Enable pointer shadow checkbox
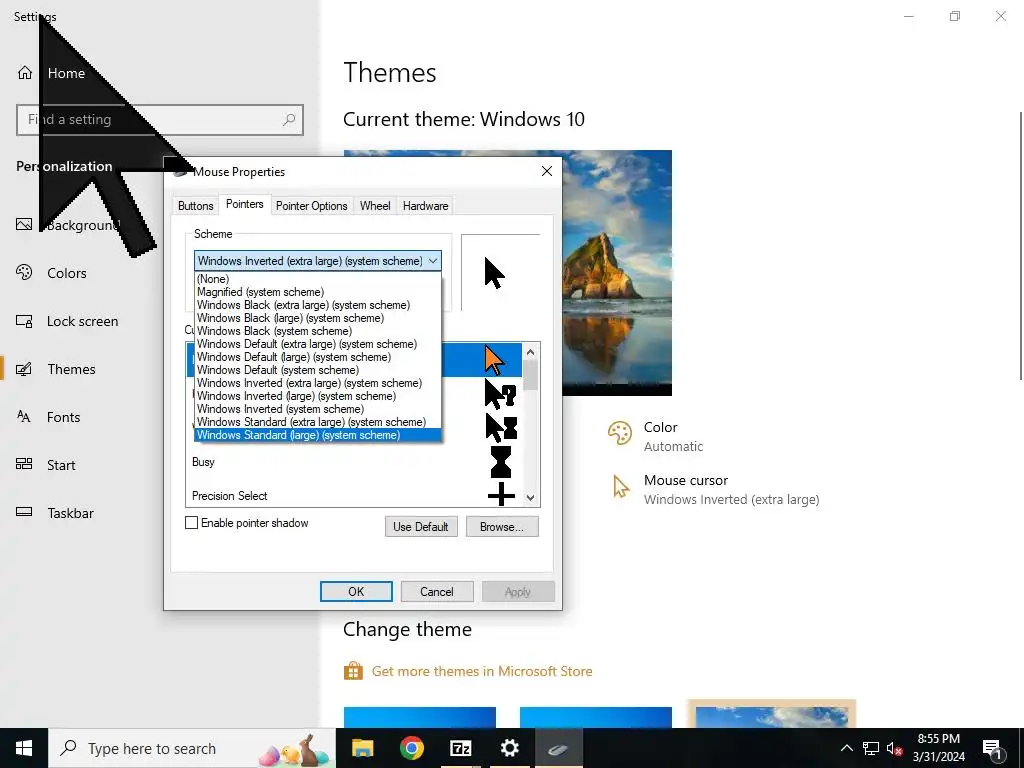Viewport: 1024px width, 768px height. pos(191,522)
